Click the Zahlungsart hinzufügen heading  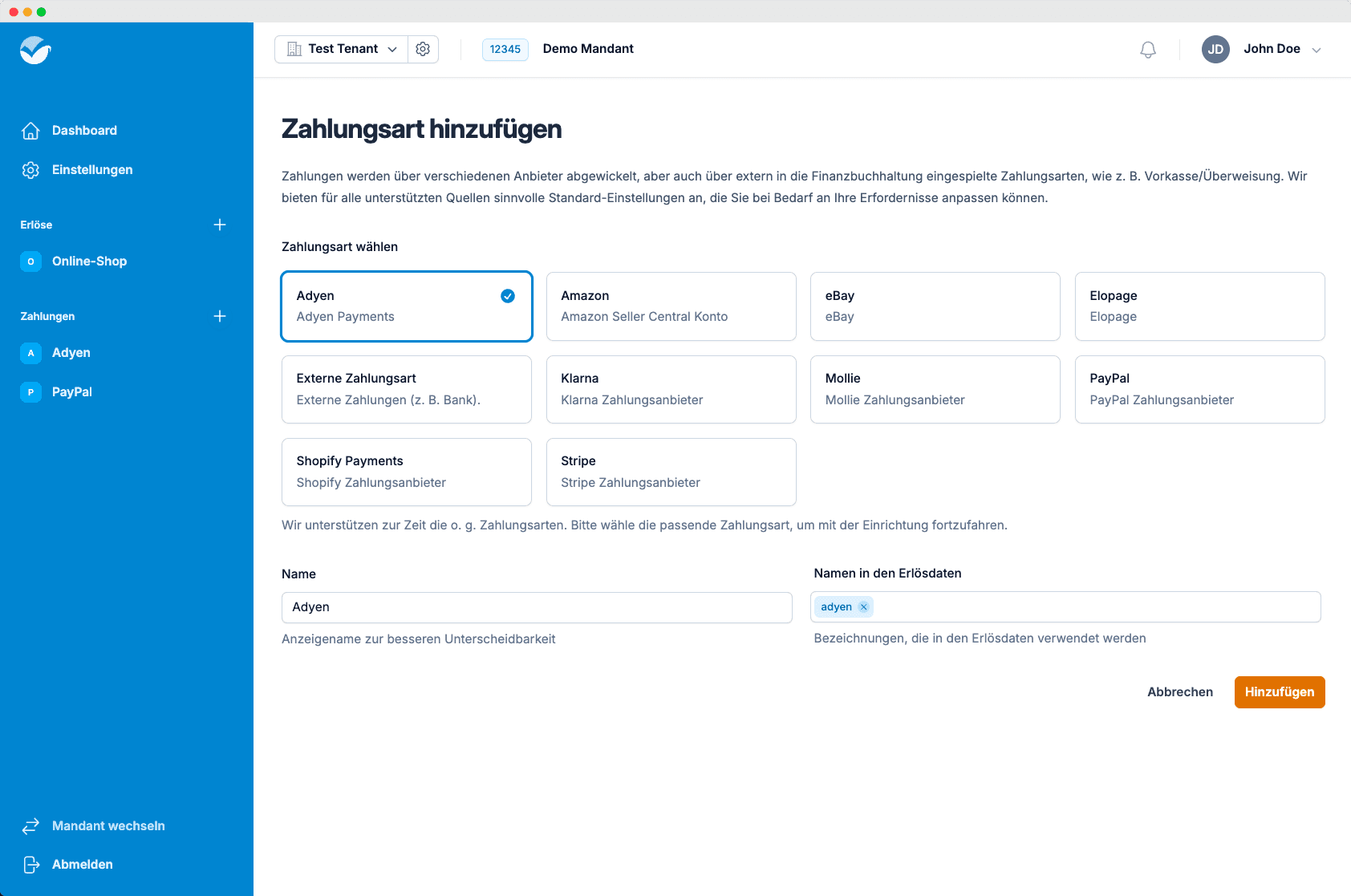tap(421, 129)
